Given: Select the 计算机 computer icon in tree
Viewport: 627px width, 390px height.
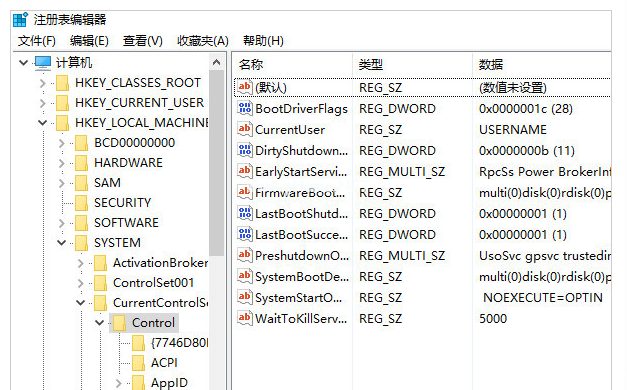Looking at the screenshot, I should (43, 63).
